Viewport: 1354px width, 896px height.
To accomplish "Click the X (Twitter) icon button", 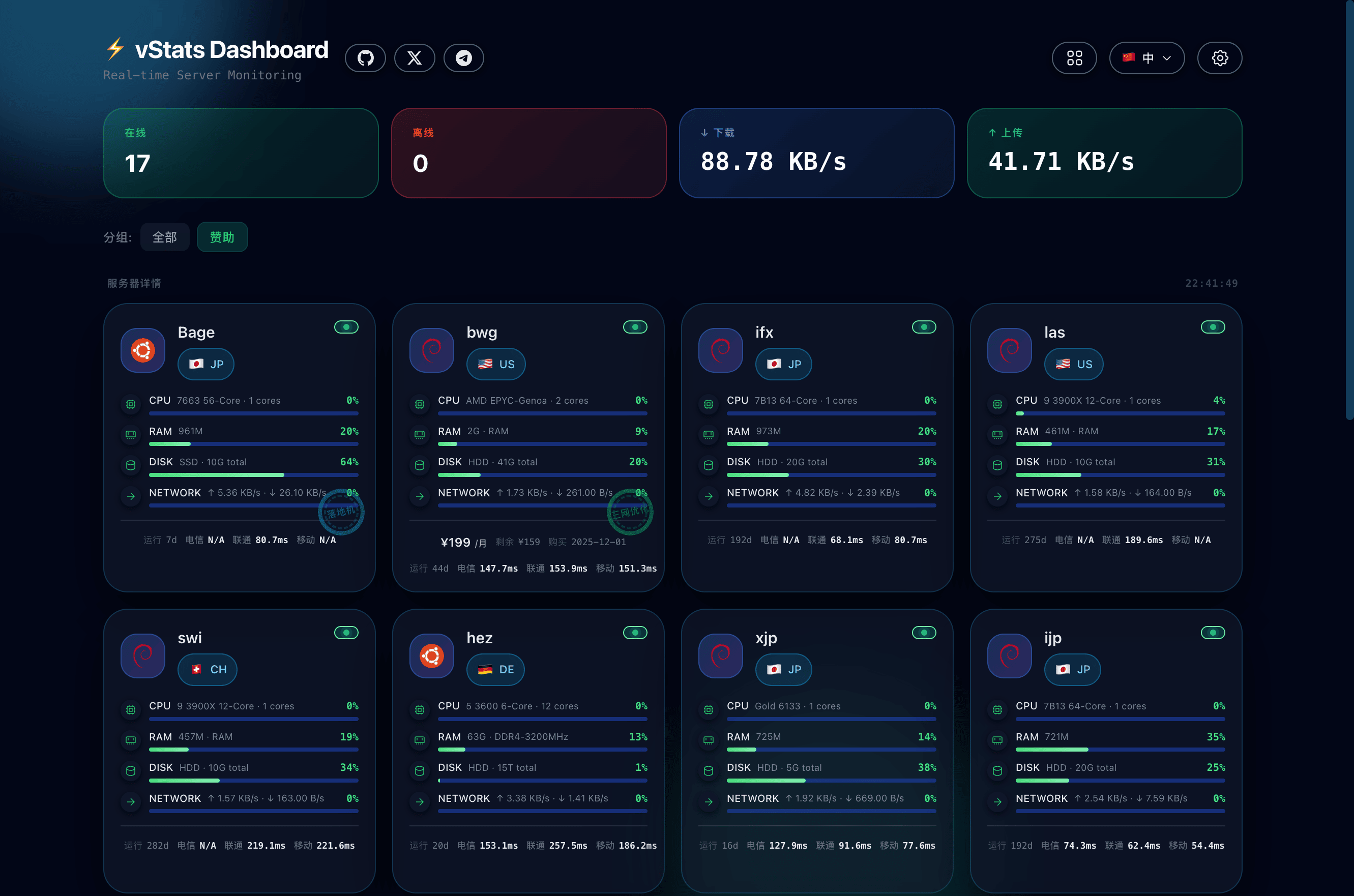I will pos(415,57).
